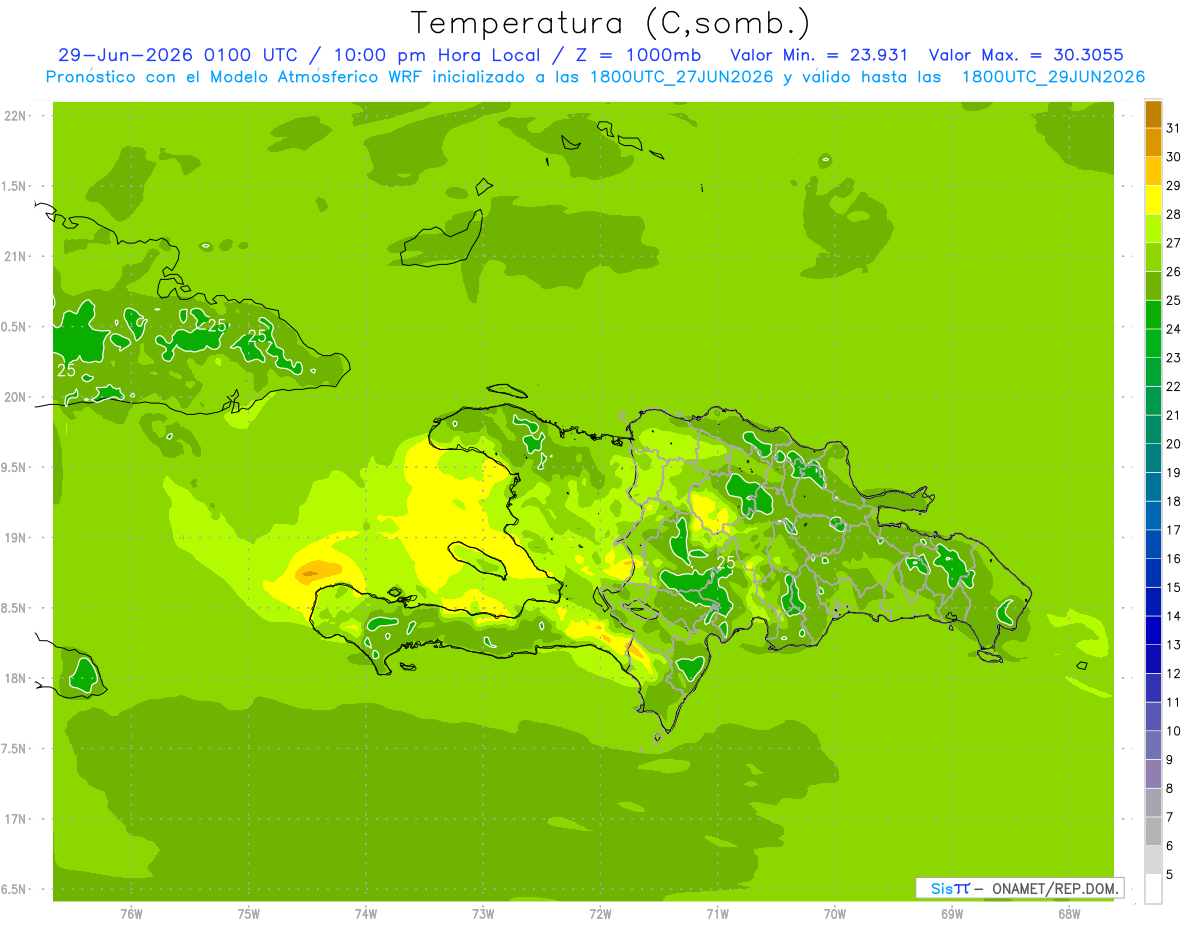1200x927 pixels.
Task: Click the '13' color scale label
Action: click(1173, 645)
